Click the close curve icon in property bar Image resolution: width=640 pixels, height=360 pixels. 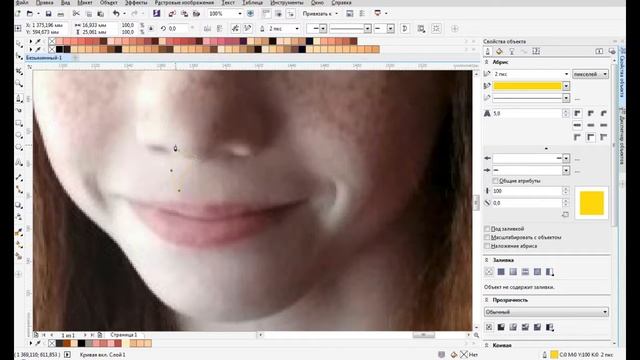coord(405,29)
